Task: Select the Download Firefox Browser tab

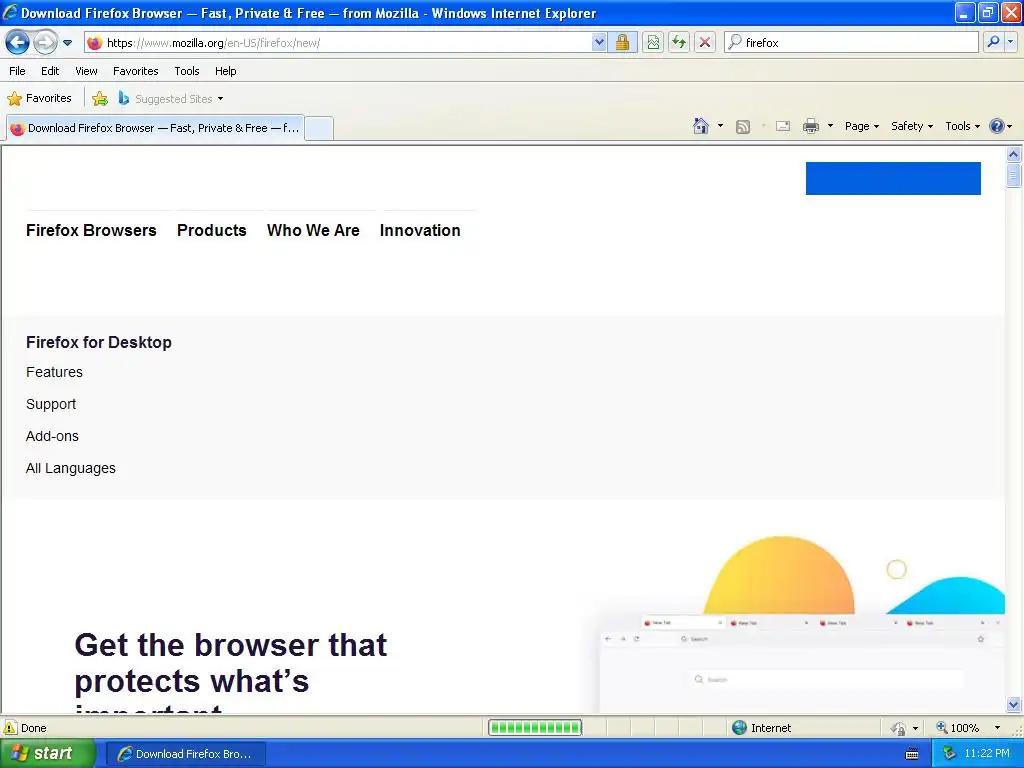Action: tap(155, 128)
